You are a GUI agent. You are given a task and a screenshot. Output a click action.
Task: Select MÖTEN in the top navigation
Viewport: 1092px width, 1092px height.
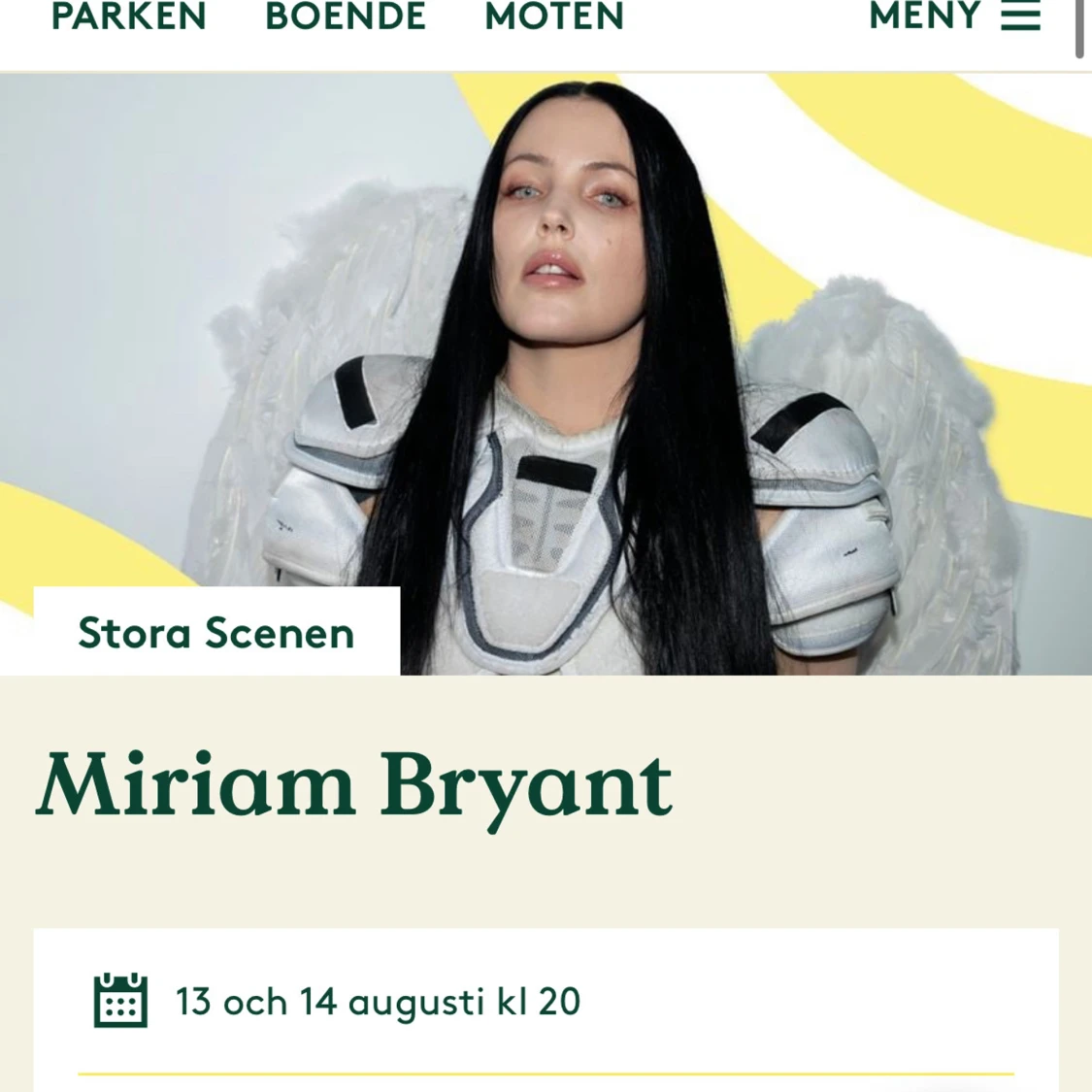coord(553,17)
